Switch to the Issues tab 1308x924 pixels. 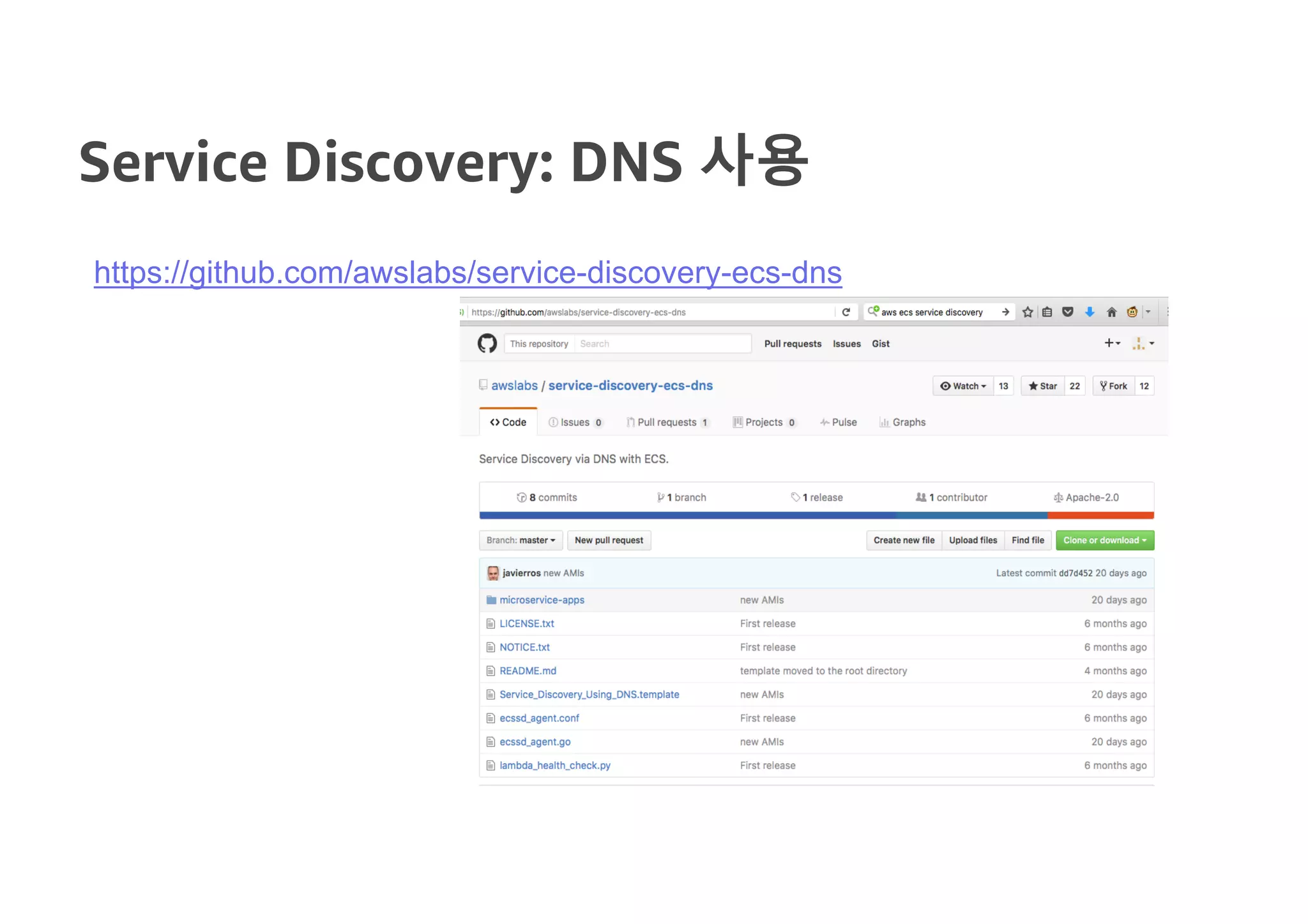pyautogui.click(x=575, y=423)
